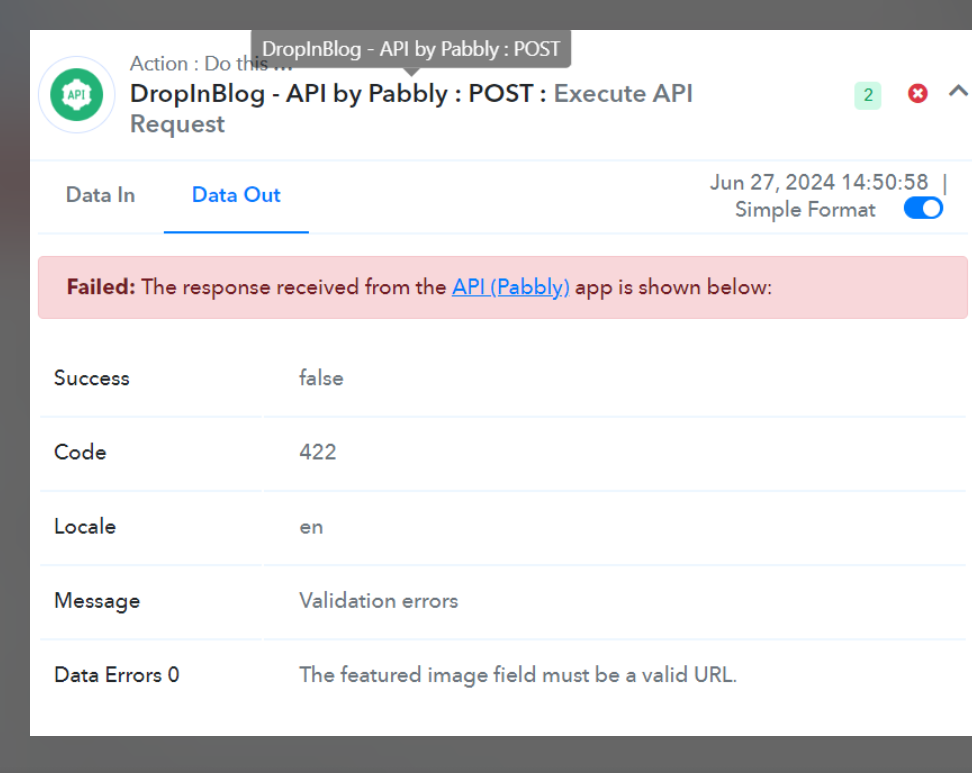Screen dimensions: 972x773
Task: Collapse the action step with the chevron
Action: pos(958,92)
